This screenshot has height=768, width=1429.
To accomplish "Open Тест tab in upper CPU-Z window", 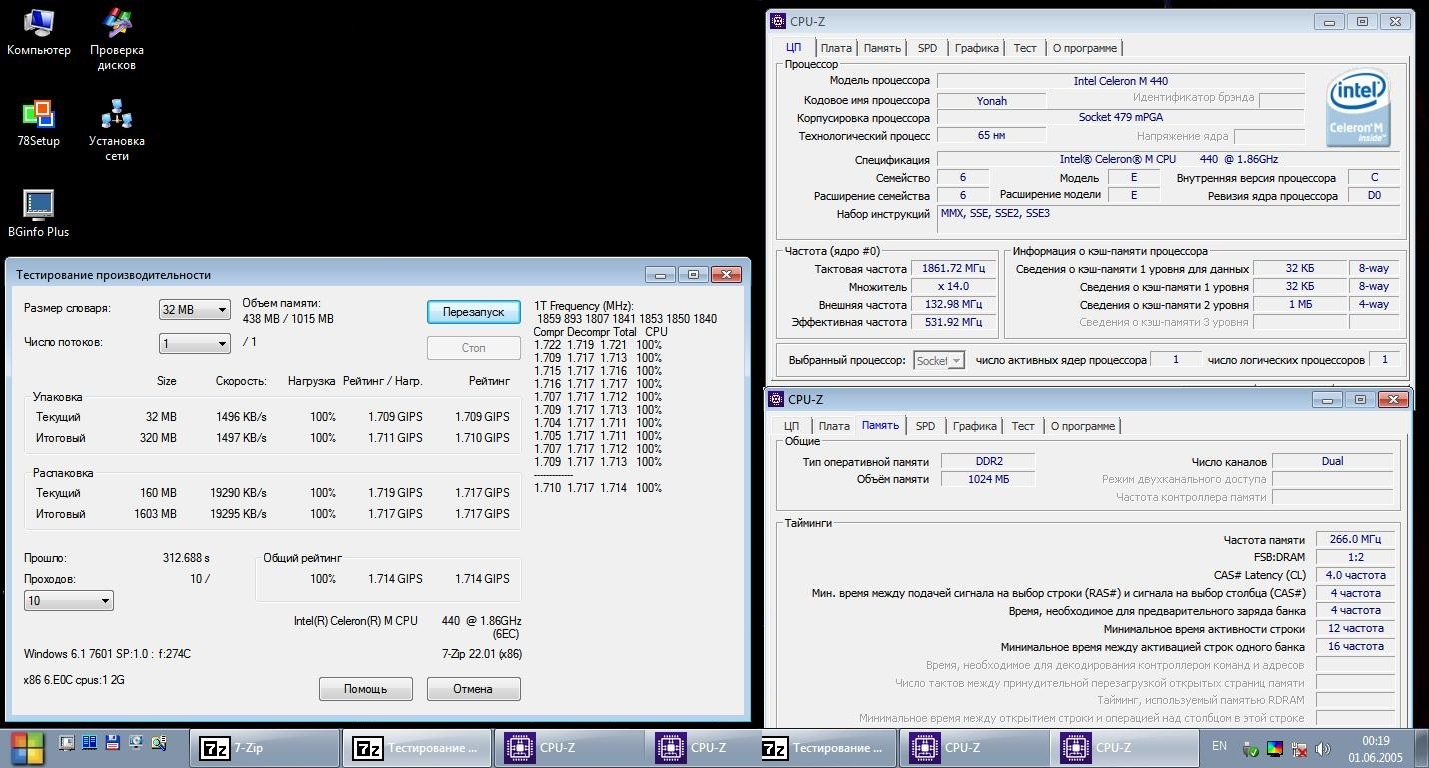I will pyautogui.click(x=1025, y=48).
